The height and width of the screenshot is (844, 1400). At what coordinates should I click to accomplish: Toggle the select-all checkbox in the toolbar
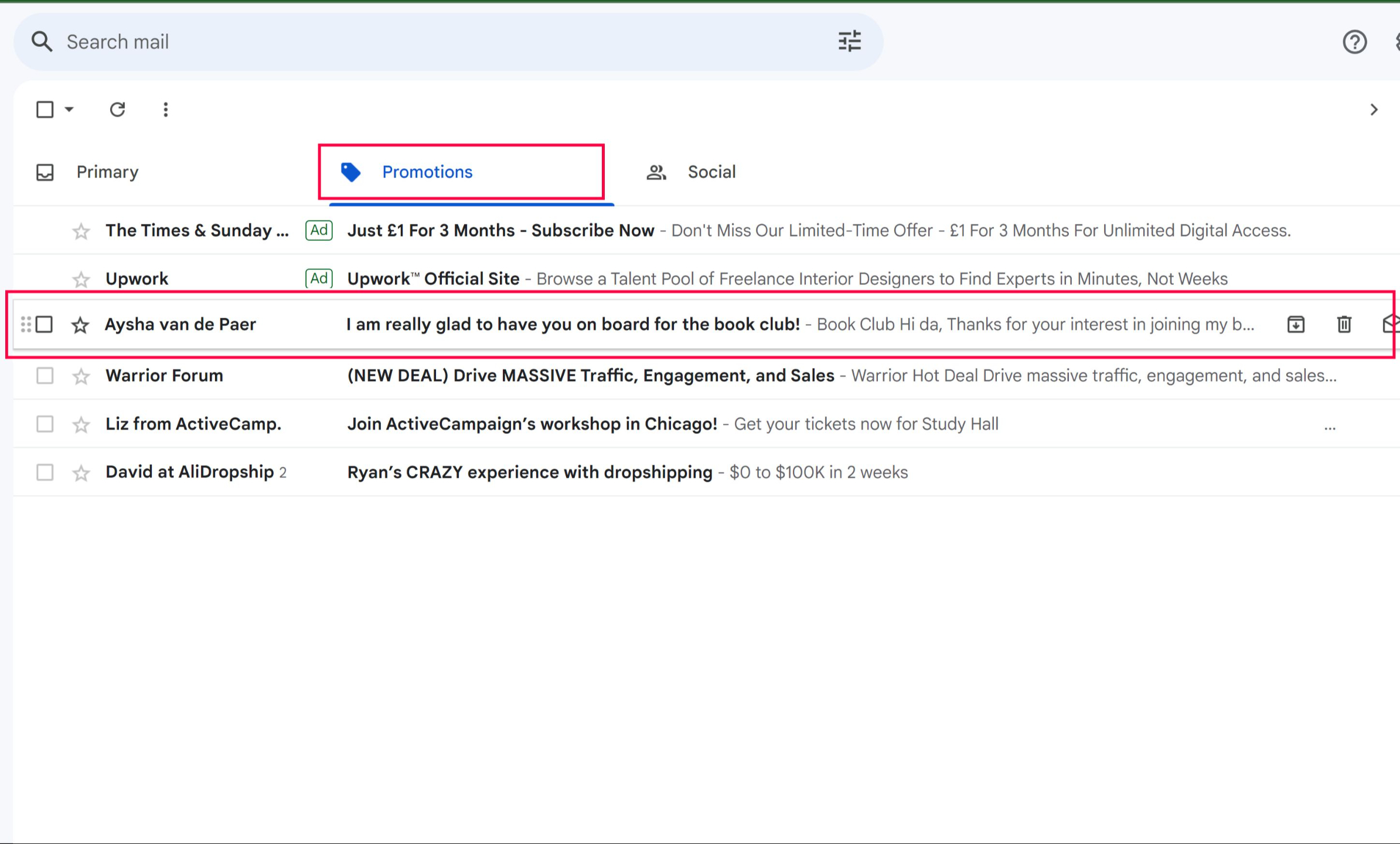point(45,110)
